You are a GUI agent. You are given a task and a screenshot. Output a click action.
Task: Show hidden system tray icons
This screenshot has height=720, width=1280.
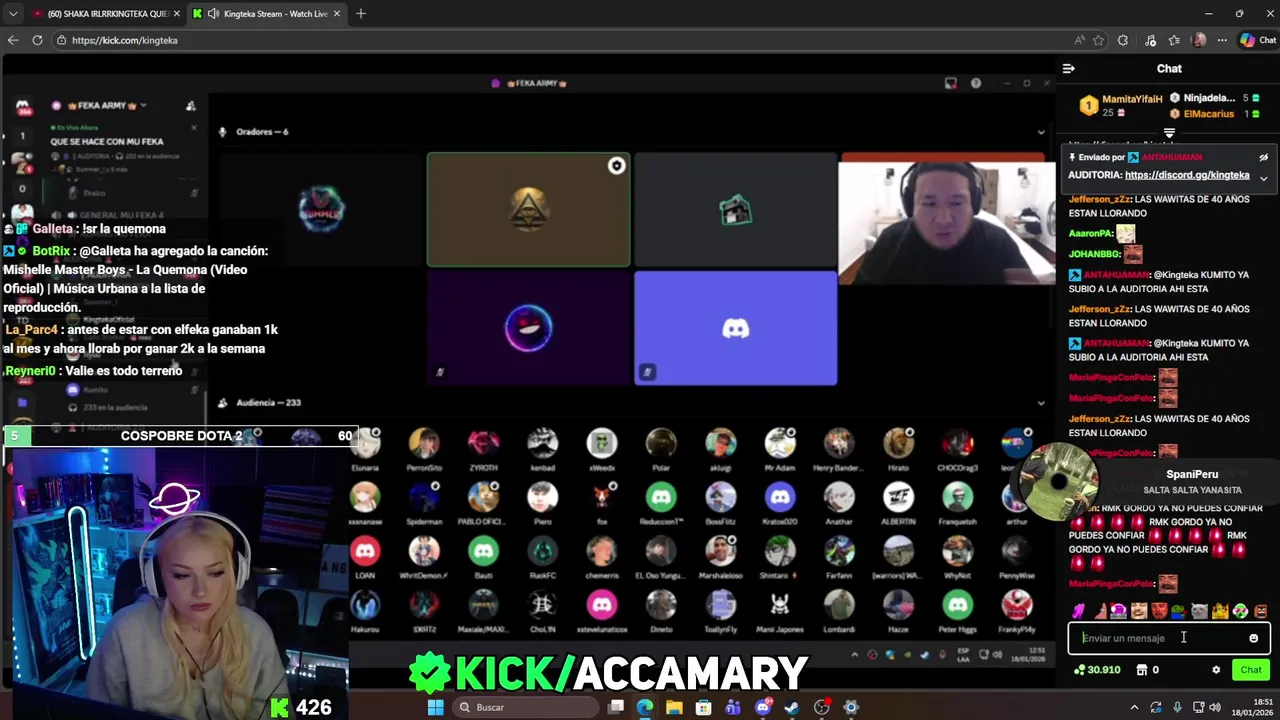pyautogui.click(x=1134, y=707)
